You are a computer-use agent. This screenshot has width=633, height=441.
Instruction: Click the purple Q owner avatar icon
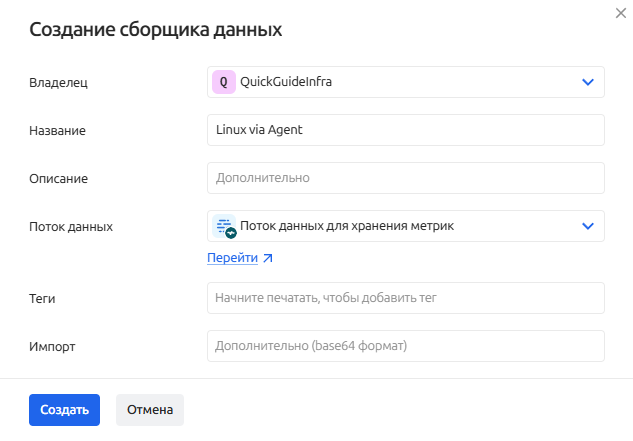tap(223, 82)
